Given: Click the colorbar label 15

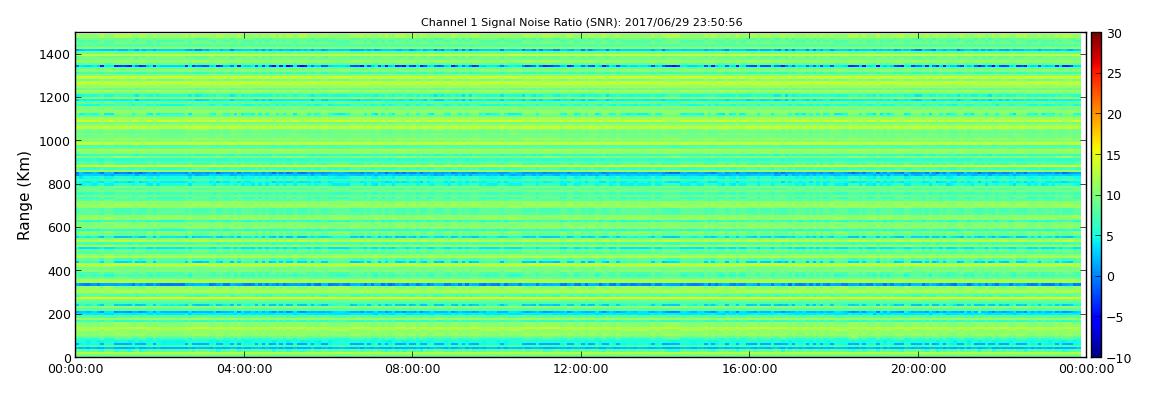Looking at the screenshot, I should pyautogui.click(x=1114, y=155).
